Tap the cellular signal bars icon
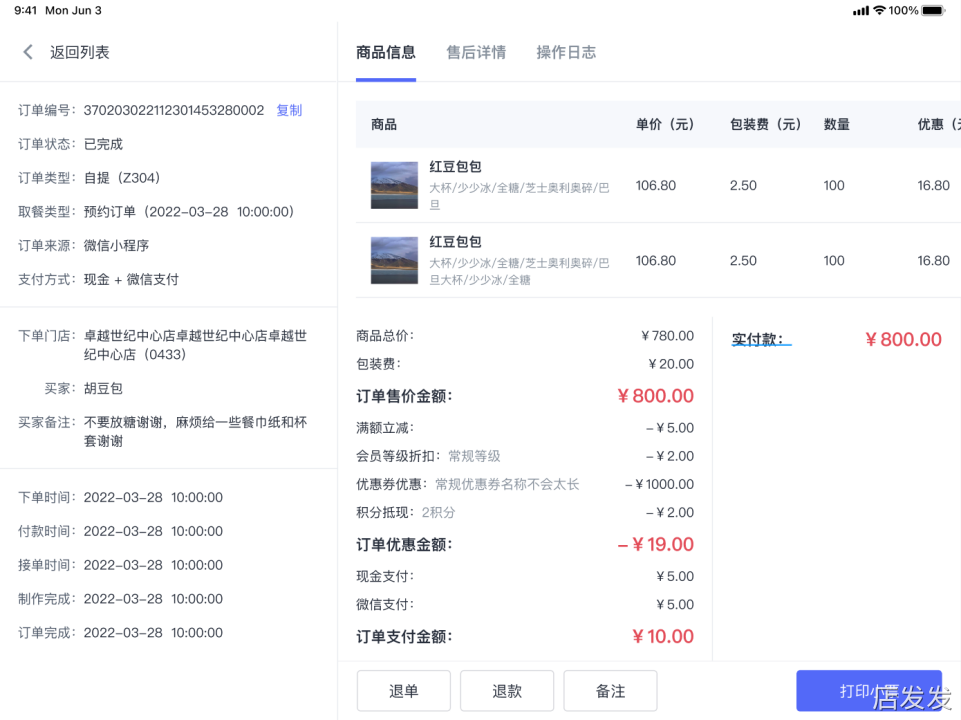Image resolution: width=961 pixels, height=720 pixels. 861,10
